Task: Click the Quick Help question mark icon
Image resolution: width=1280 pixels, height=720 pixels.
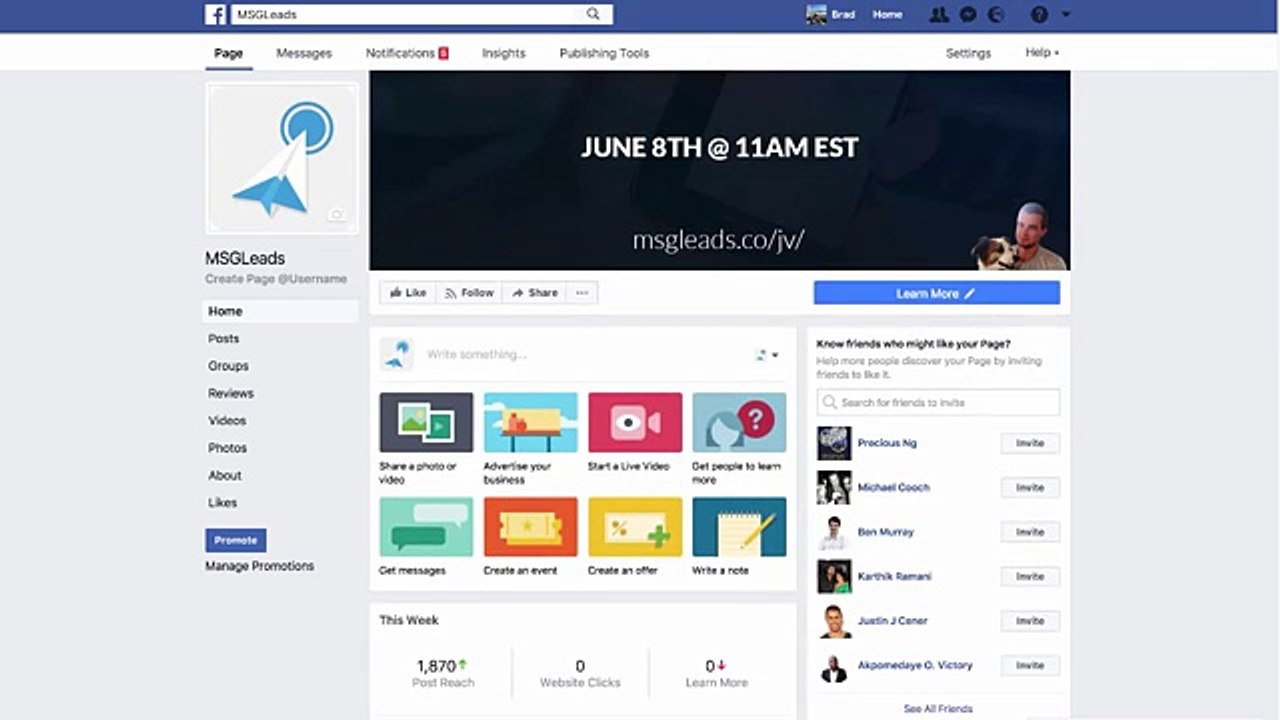Action: pyautogui.click(x=1039, y=14)
